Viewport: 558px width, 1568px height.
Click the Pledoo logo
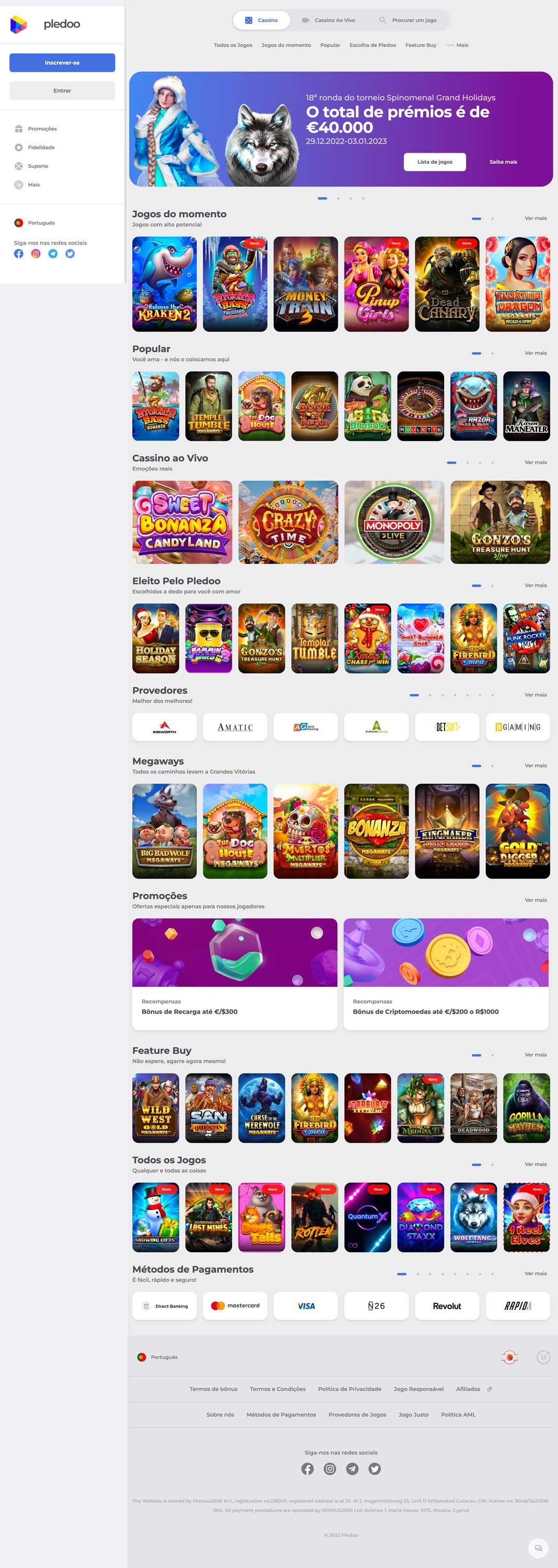pos(45,24)
